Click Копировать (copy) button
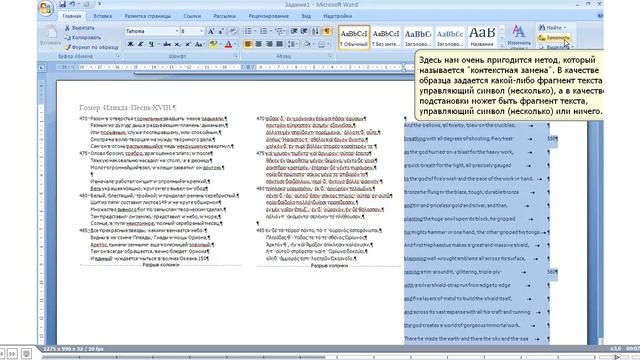Screen dimensions: 640x360 [x=83, y=38]
